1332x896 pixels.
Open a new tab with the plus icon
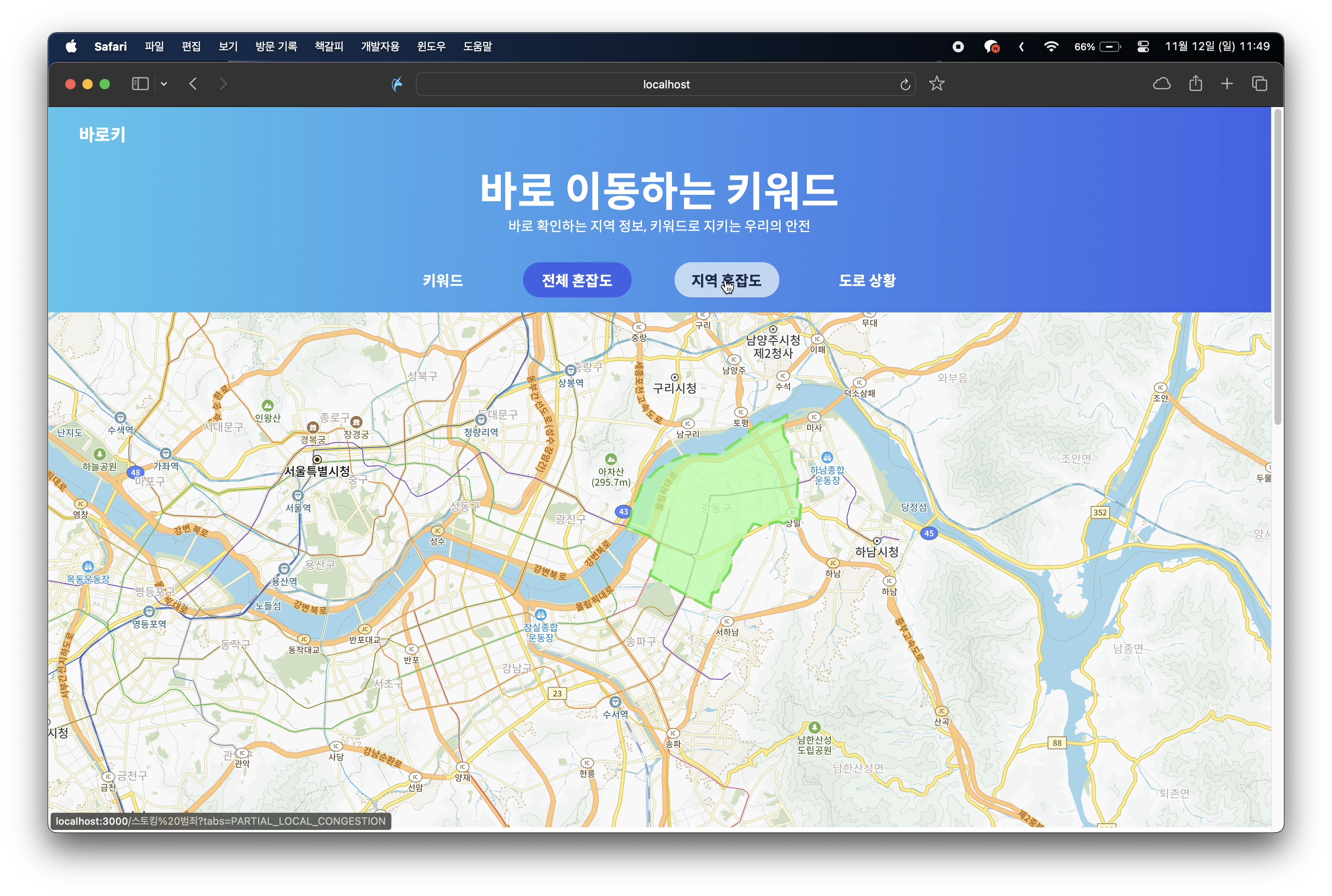point(1227,84)
